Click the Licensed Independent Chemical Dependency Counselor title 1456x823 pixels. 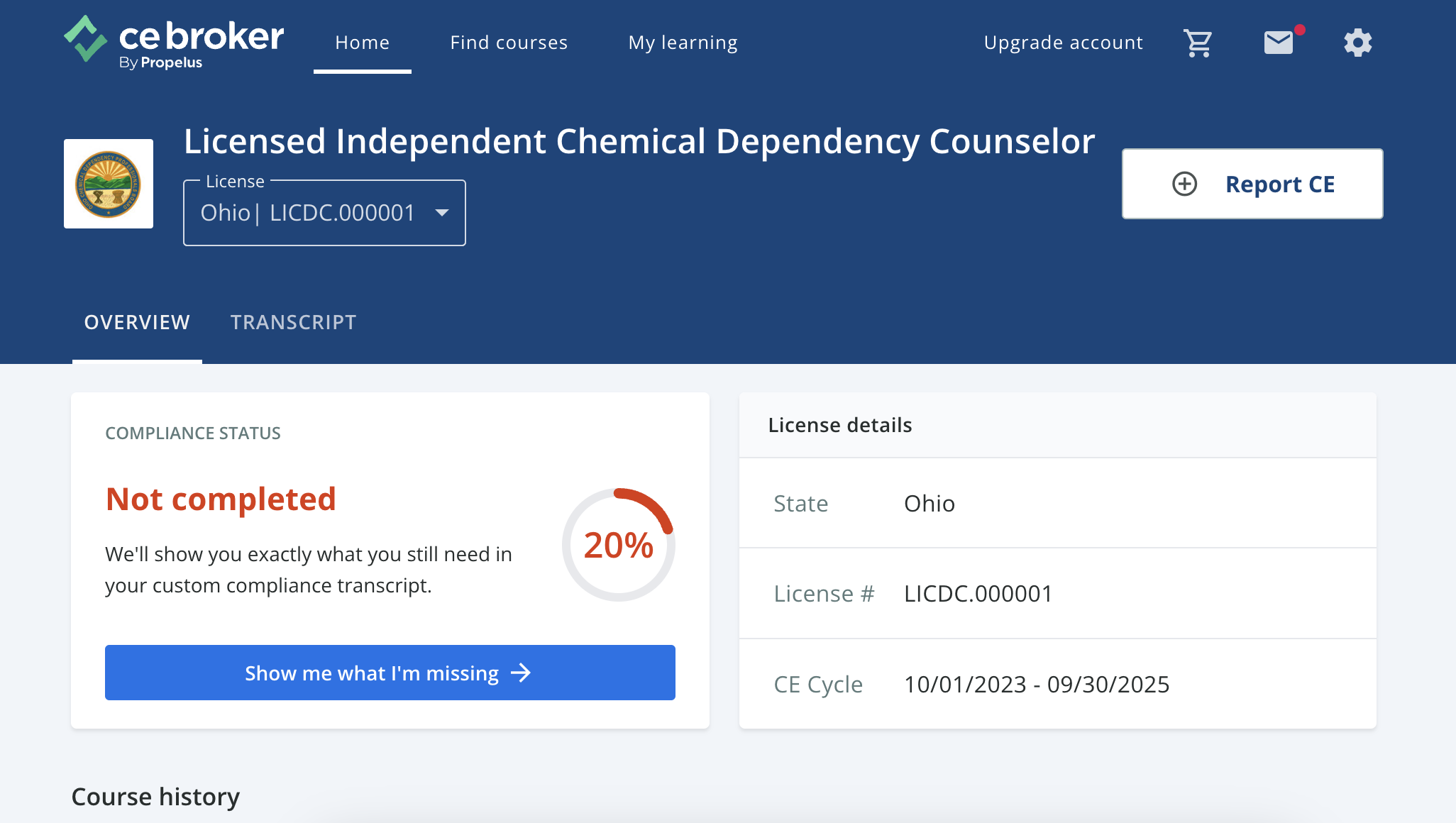(x=639, y=141)
